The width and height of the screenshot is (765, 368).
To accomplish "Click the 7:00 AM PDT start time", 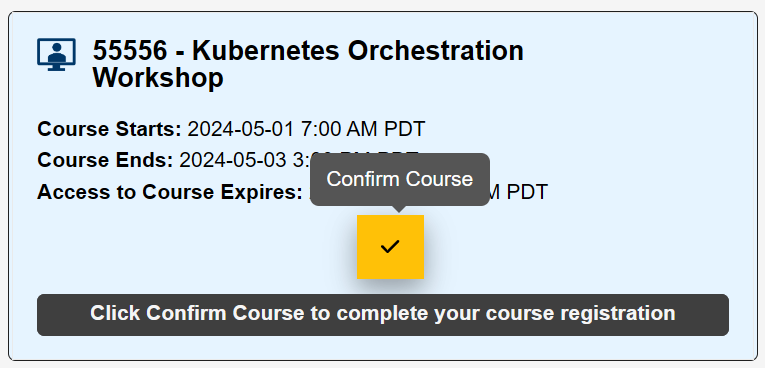I will (363, 129).
